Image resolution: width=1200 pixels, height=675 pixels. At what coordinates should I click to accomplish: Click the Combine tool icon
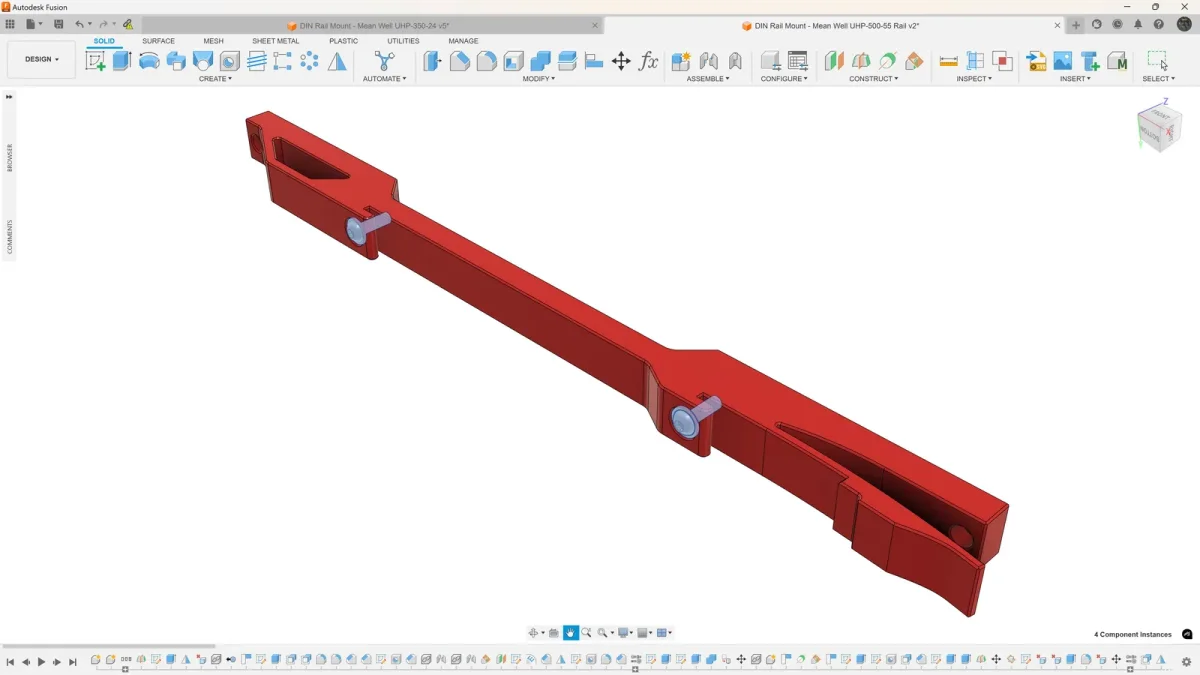[x=541, y=61]
